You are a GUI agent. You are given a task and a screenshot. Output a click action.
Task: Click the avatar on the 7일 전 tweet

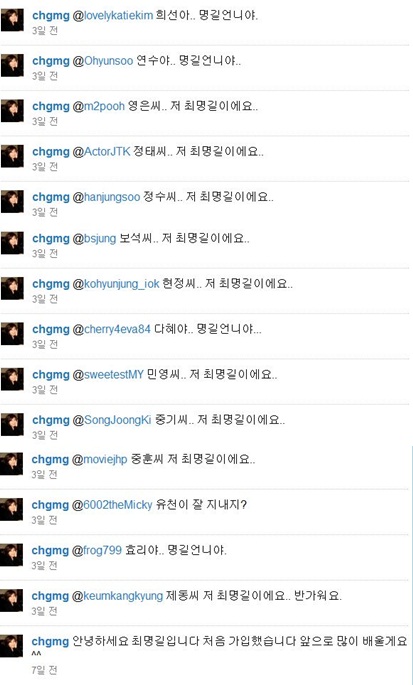coord(11,646)
